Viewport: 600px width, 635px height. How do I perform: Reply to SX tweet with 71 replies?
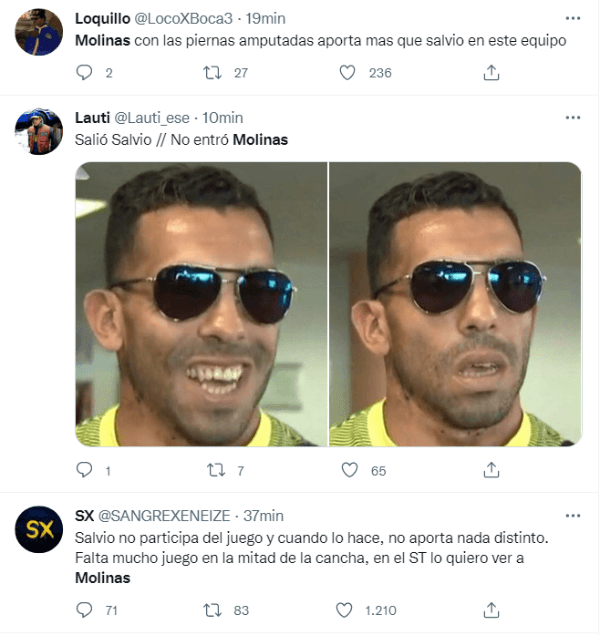[84, 610]
